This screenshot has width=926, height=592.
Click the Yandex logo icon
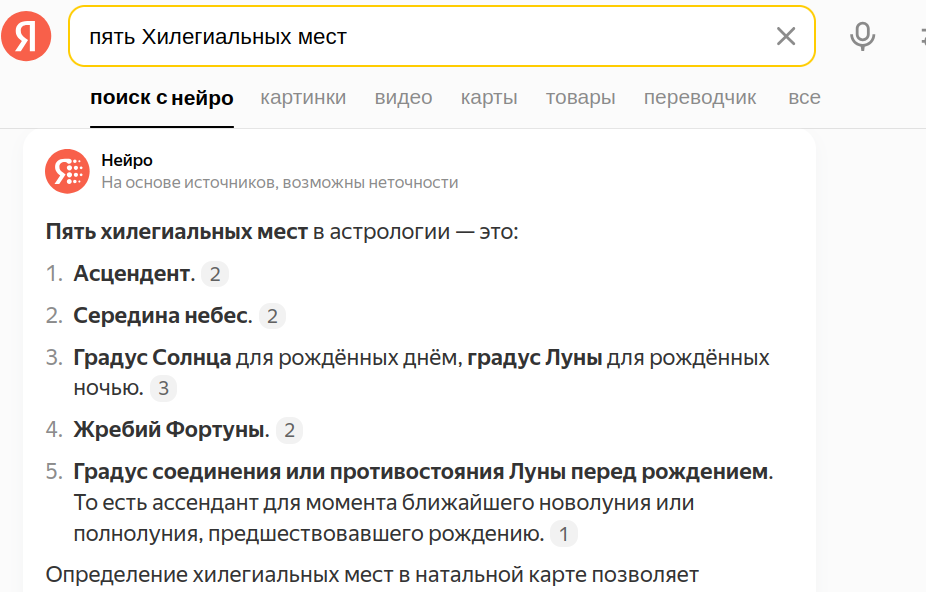[x=26, y=37]
